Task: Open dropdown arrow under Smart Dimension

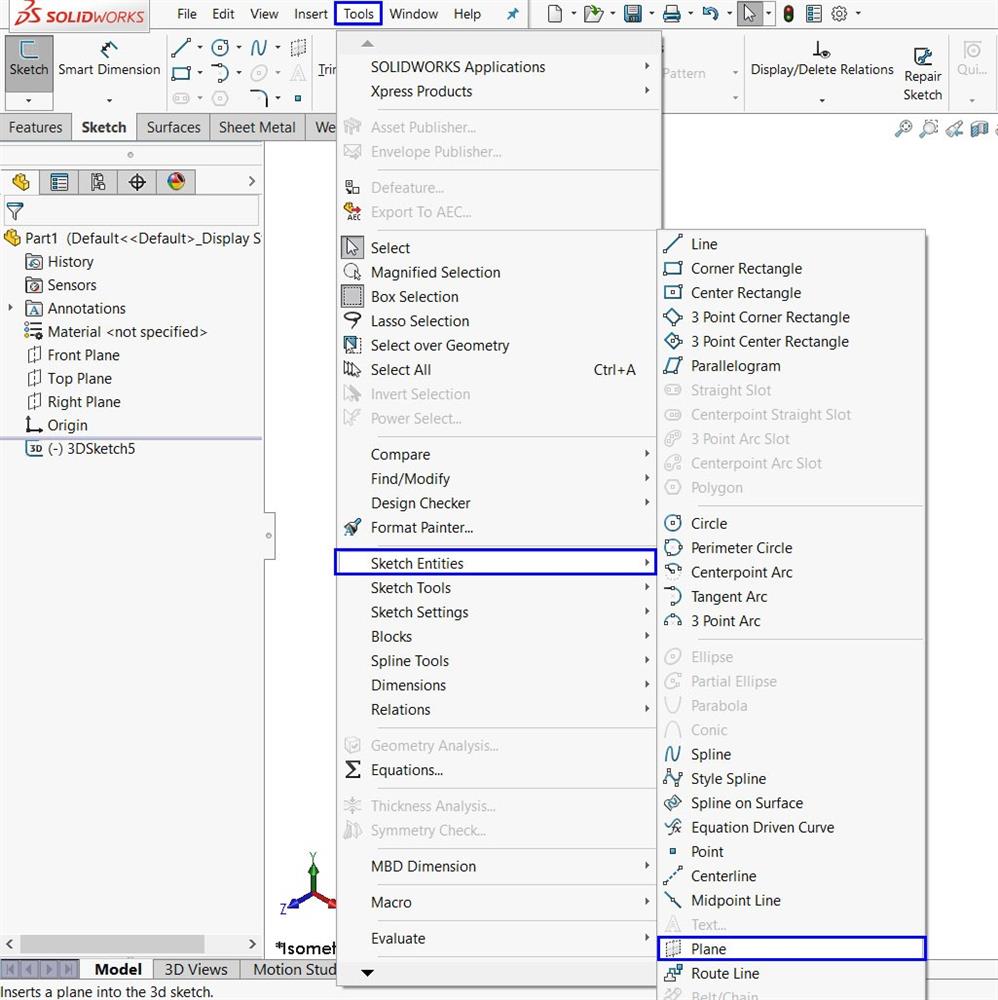Action: pos(109,101)
